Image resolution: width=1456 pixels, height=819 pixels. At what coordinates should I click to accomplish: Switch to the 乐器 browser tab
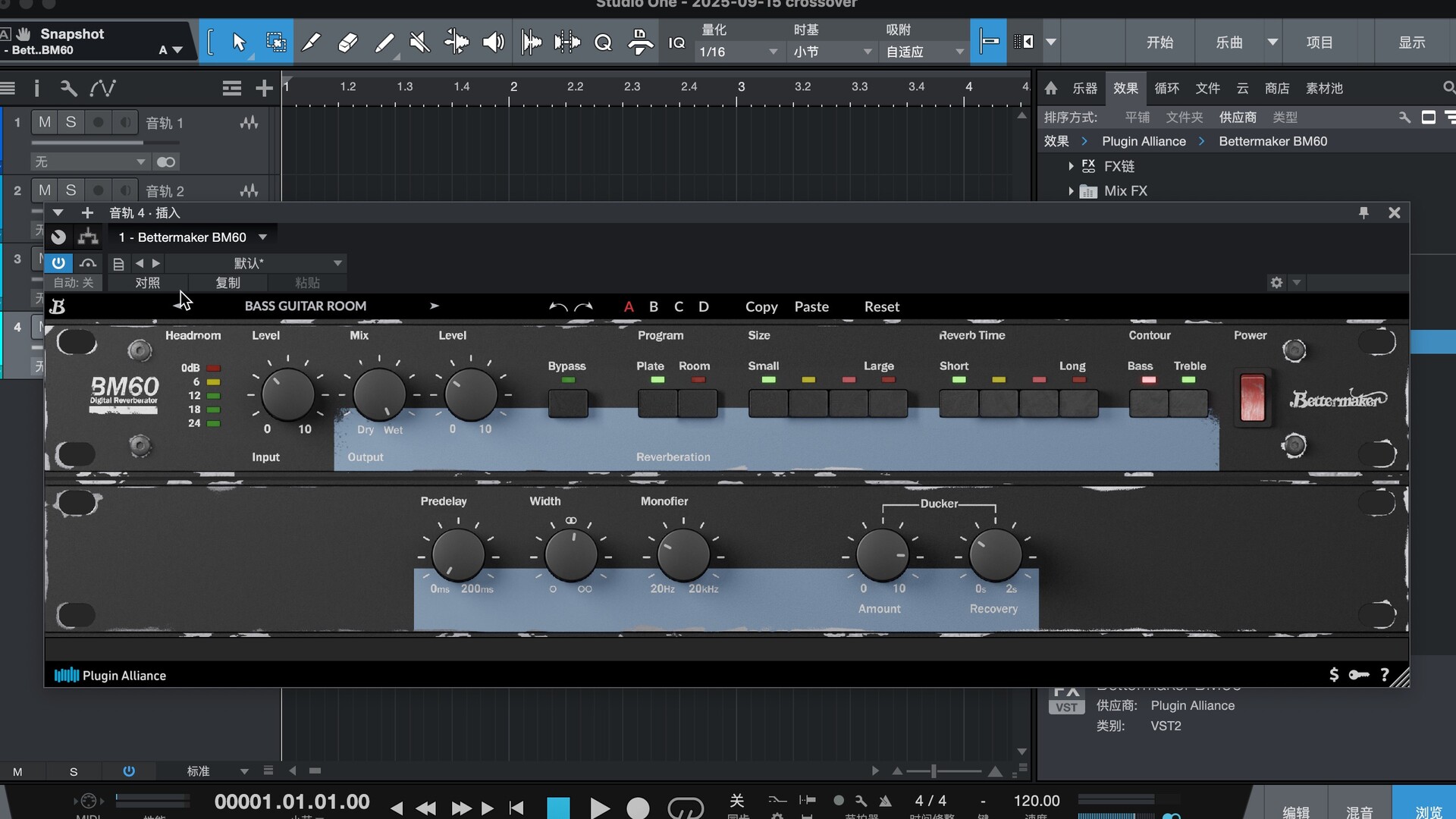(x=1084, y=88)
